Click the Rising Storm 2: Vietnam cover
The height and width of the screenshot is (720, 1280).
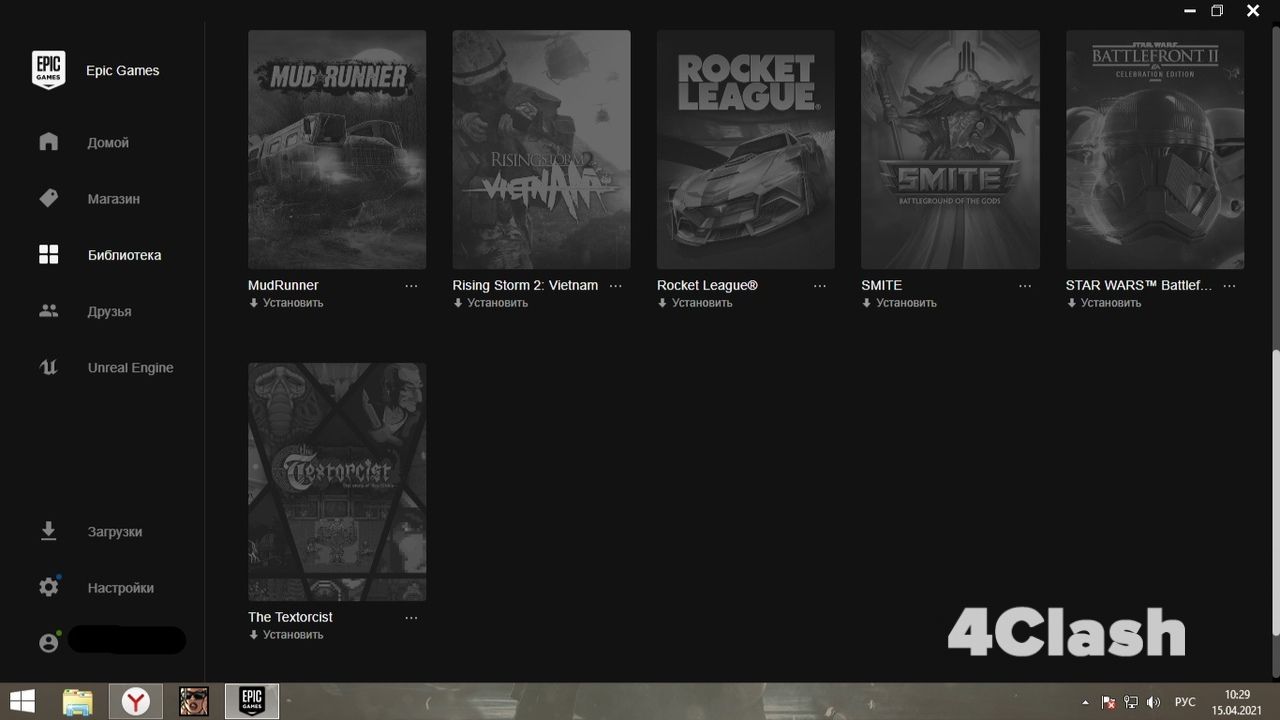pos(541,149)
